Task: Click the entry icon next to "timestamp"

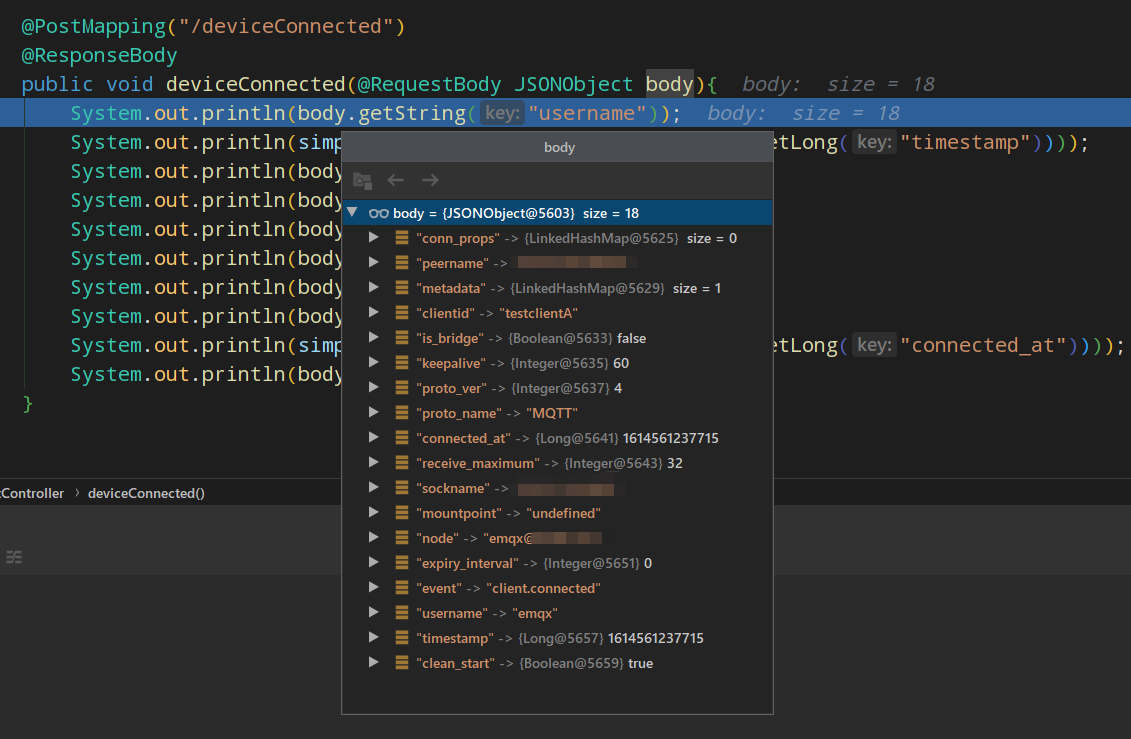Action: point(402,638)
